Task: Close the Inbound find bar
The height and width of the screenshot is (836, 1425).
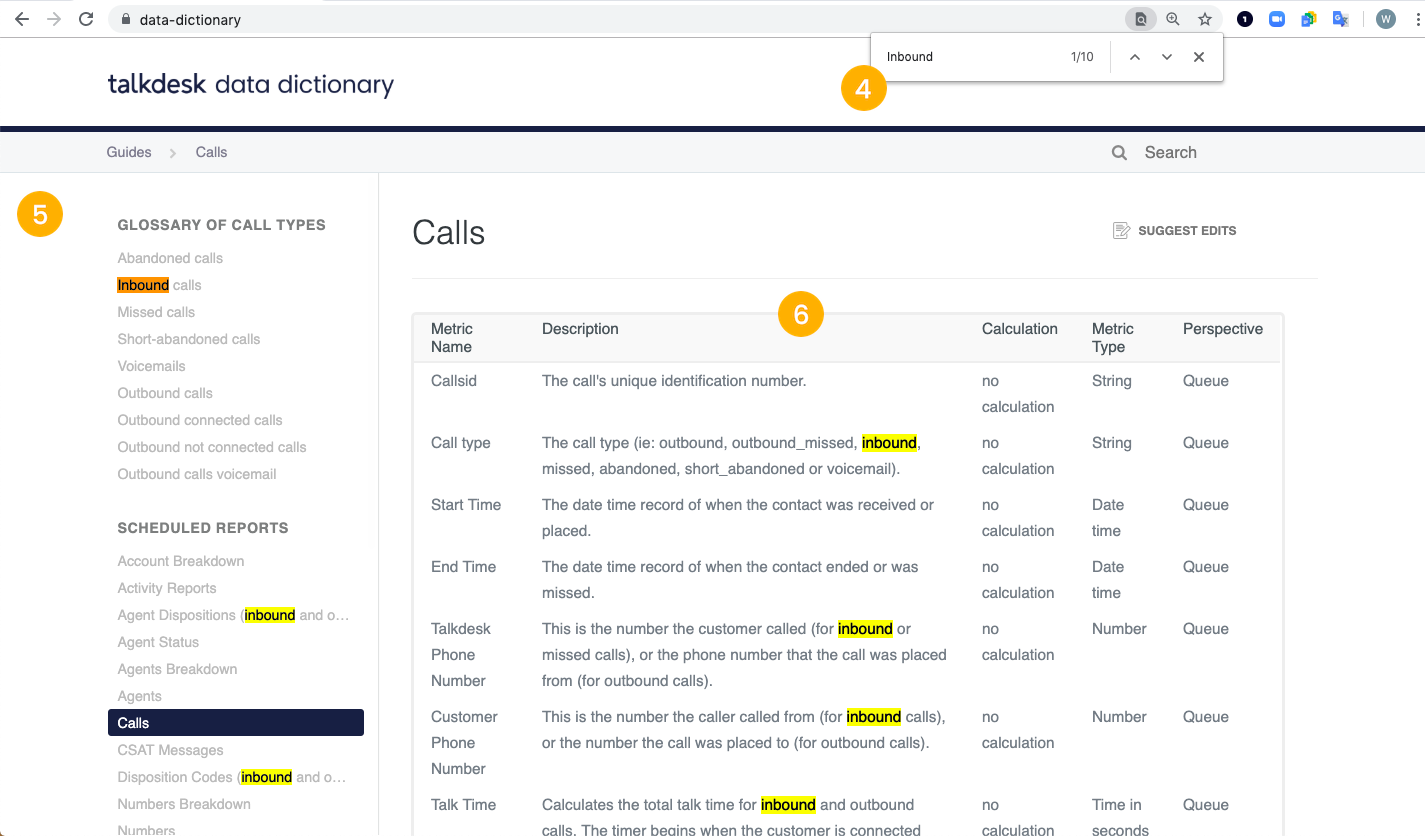Action: [x=1198, y=57]
